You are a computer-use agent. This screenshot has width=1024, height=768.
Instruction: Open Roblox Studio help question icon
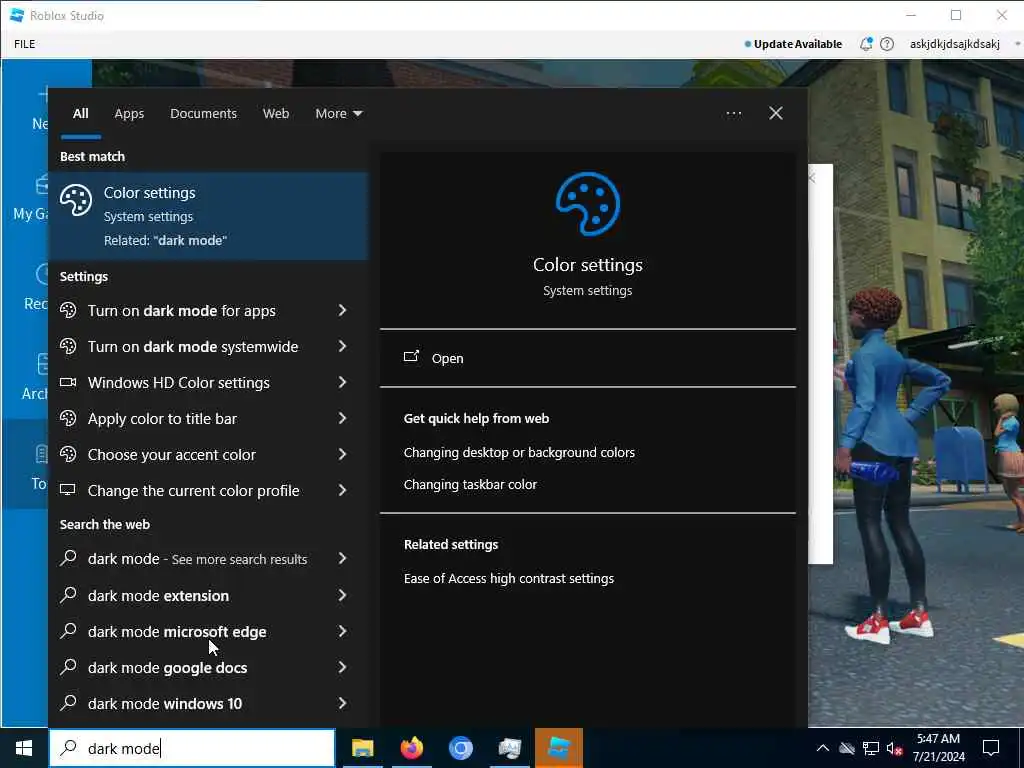click(887, 44)
